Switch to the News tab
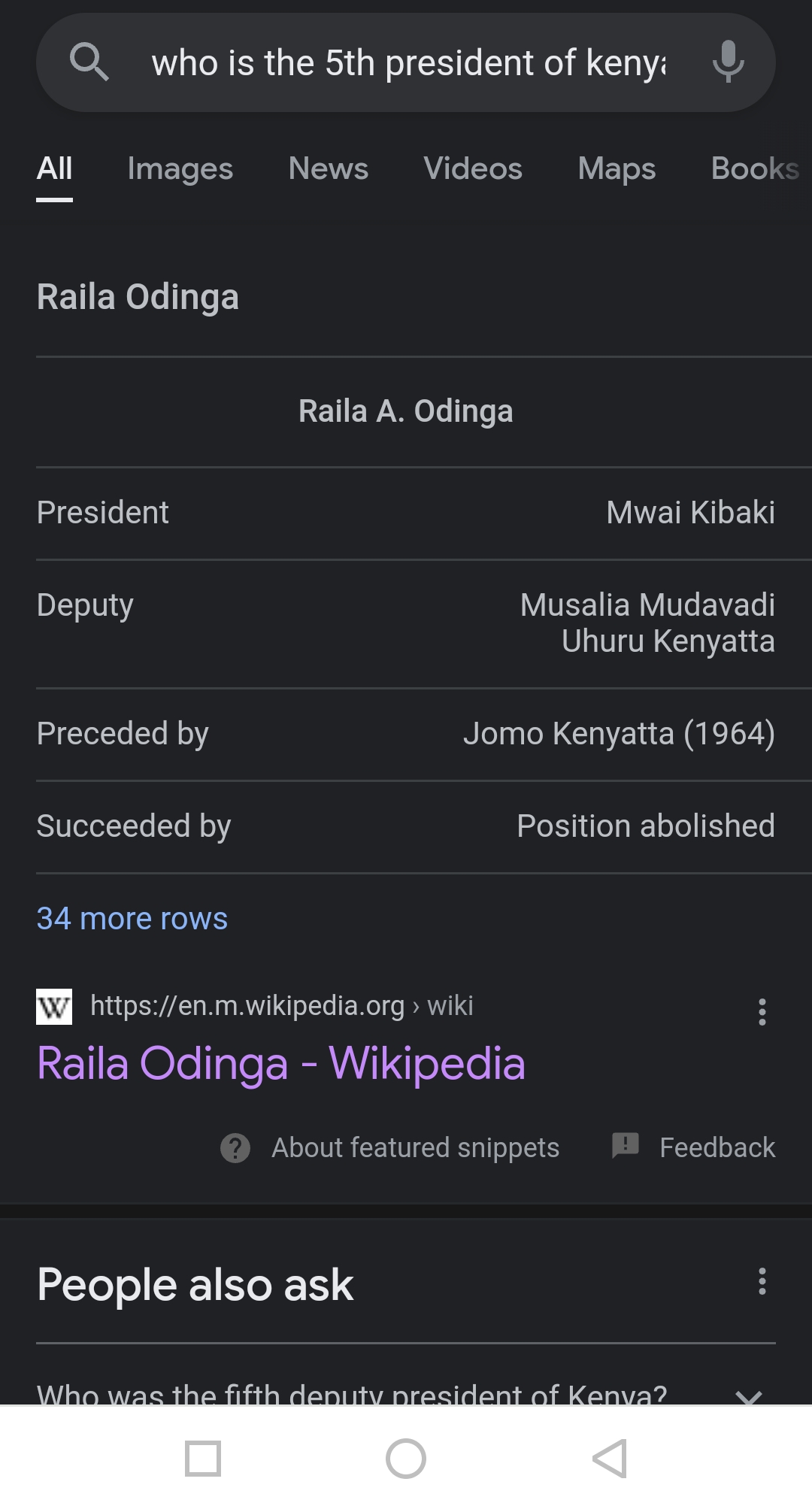Image resolution: width=812 pixels, height=1512 pixels. [329, 168]
